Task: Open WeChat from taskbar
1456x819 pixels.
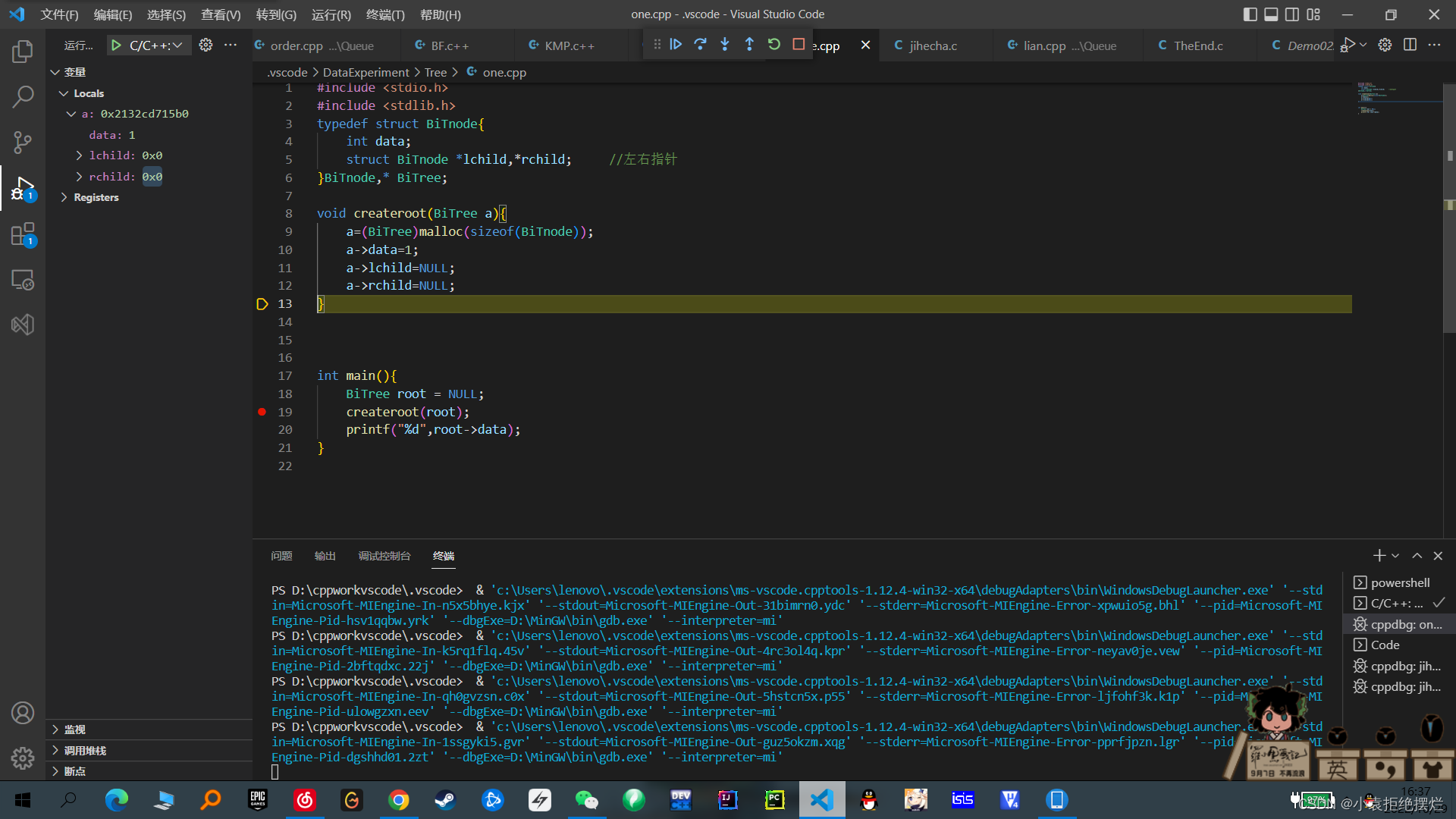Action: pyautogui.click(x=586, y=800)
